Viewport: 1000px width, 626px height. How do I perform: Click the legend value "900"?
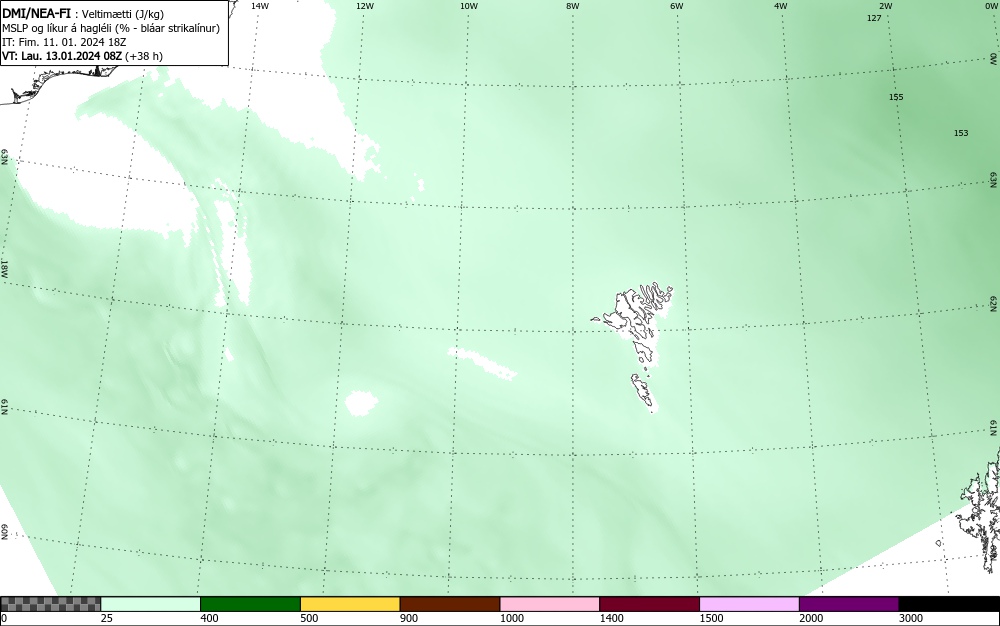(409, 618)
